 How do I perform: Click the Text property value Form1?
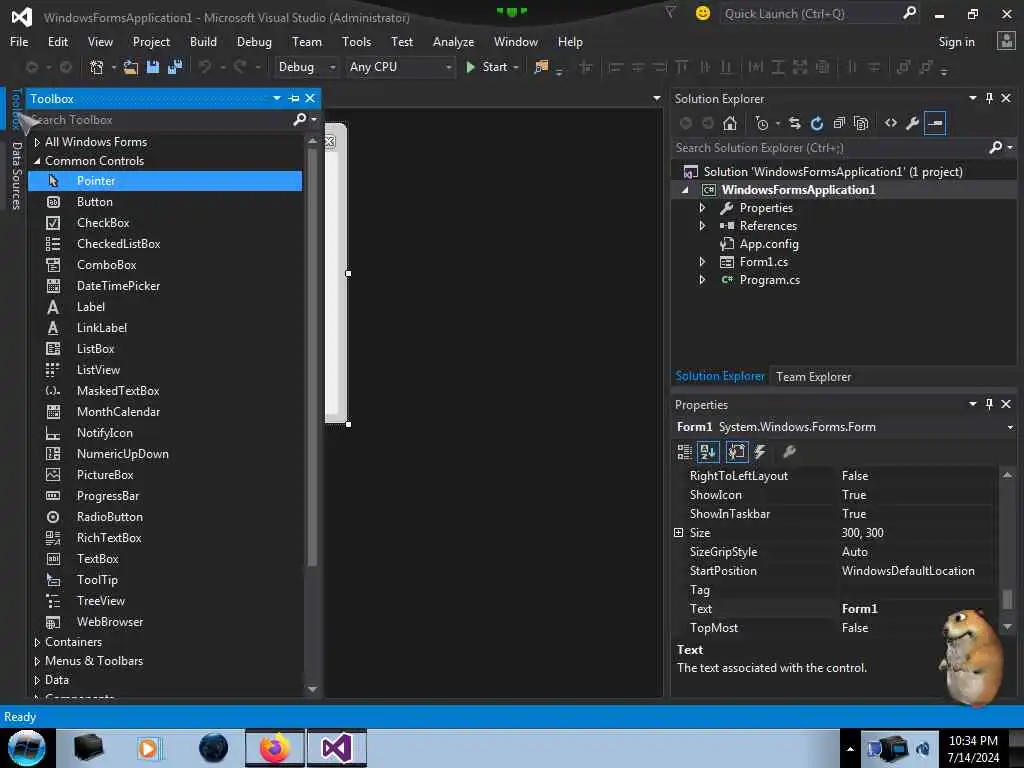(916, 609)
